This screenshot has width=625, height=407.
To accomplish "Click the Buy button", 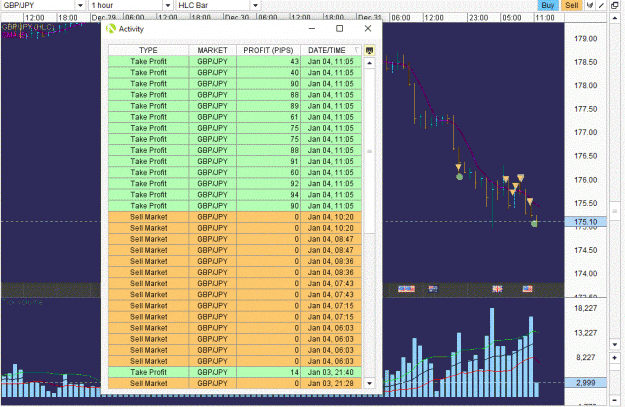I will [x=548, y=5].
